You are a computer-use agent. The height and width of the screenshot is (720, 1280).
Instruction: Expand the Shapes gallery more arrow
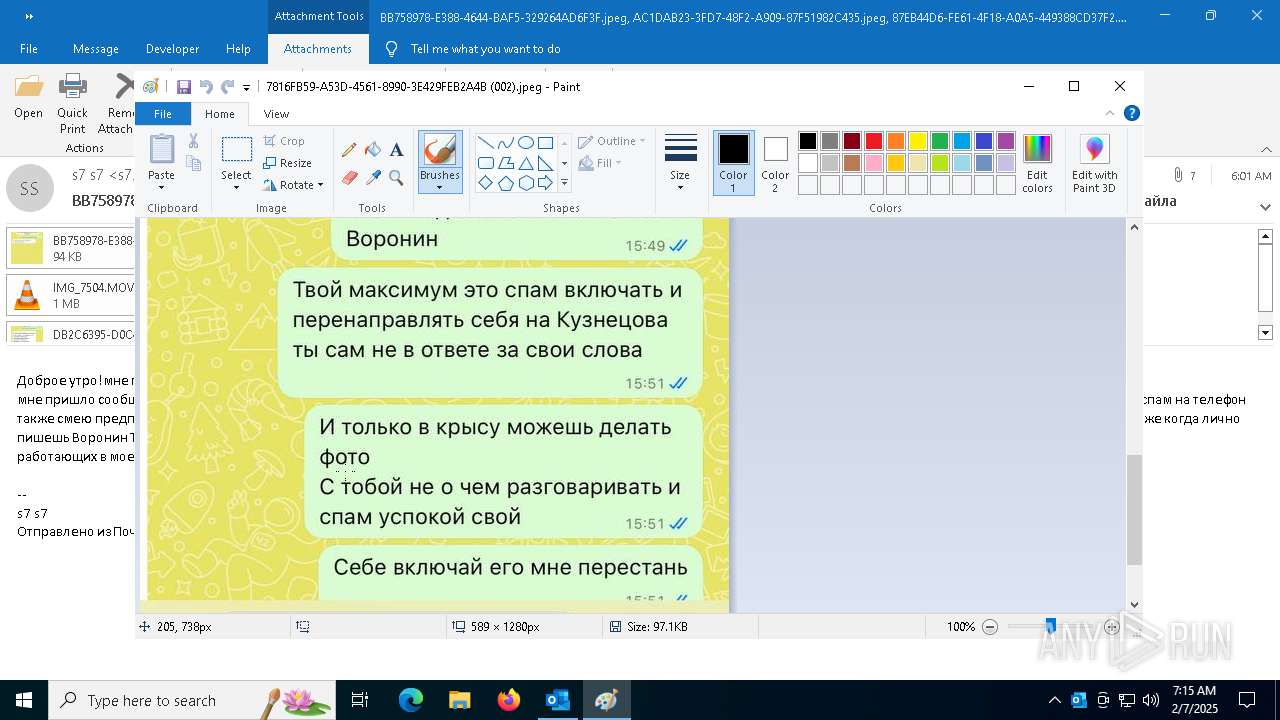(564, 183)
